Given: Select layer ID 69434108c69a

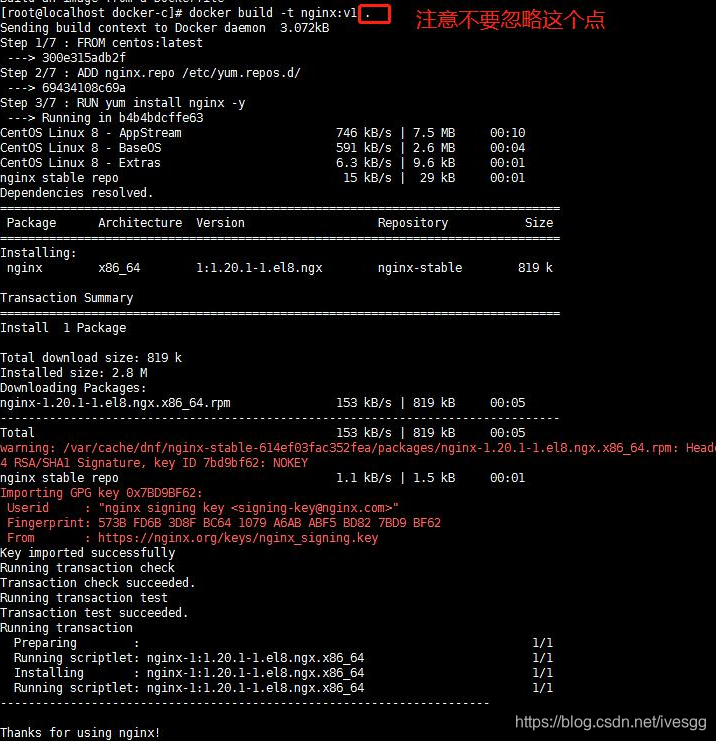Looking at the screenshot, I should pos(84,88).
